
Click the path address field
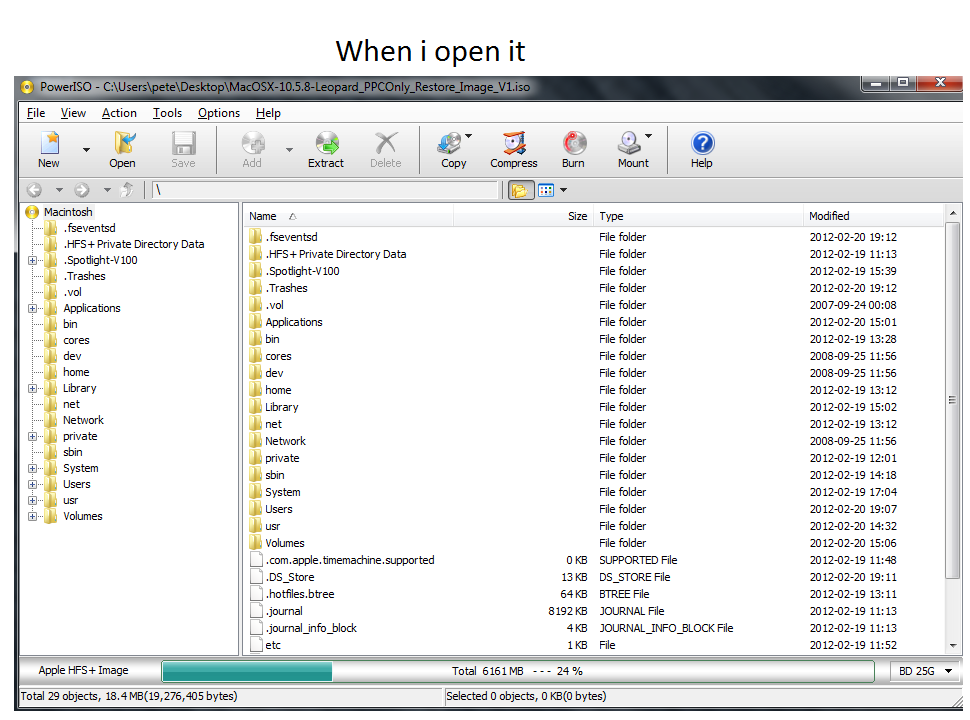coord(325,190)
